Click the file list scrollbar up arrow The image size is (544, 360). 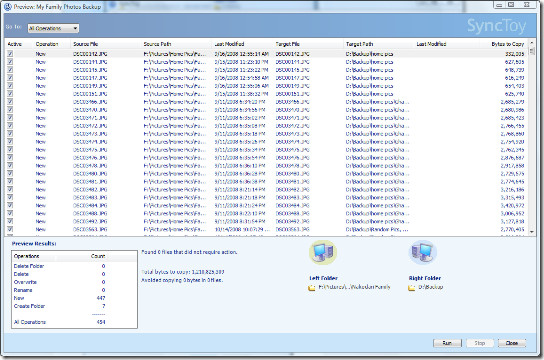(x=532, y=43)
